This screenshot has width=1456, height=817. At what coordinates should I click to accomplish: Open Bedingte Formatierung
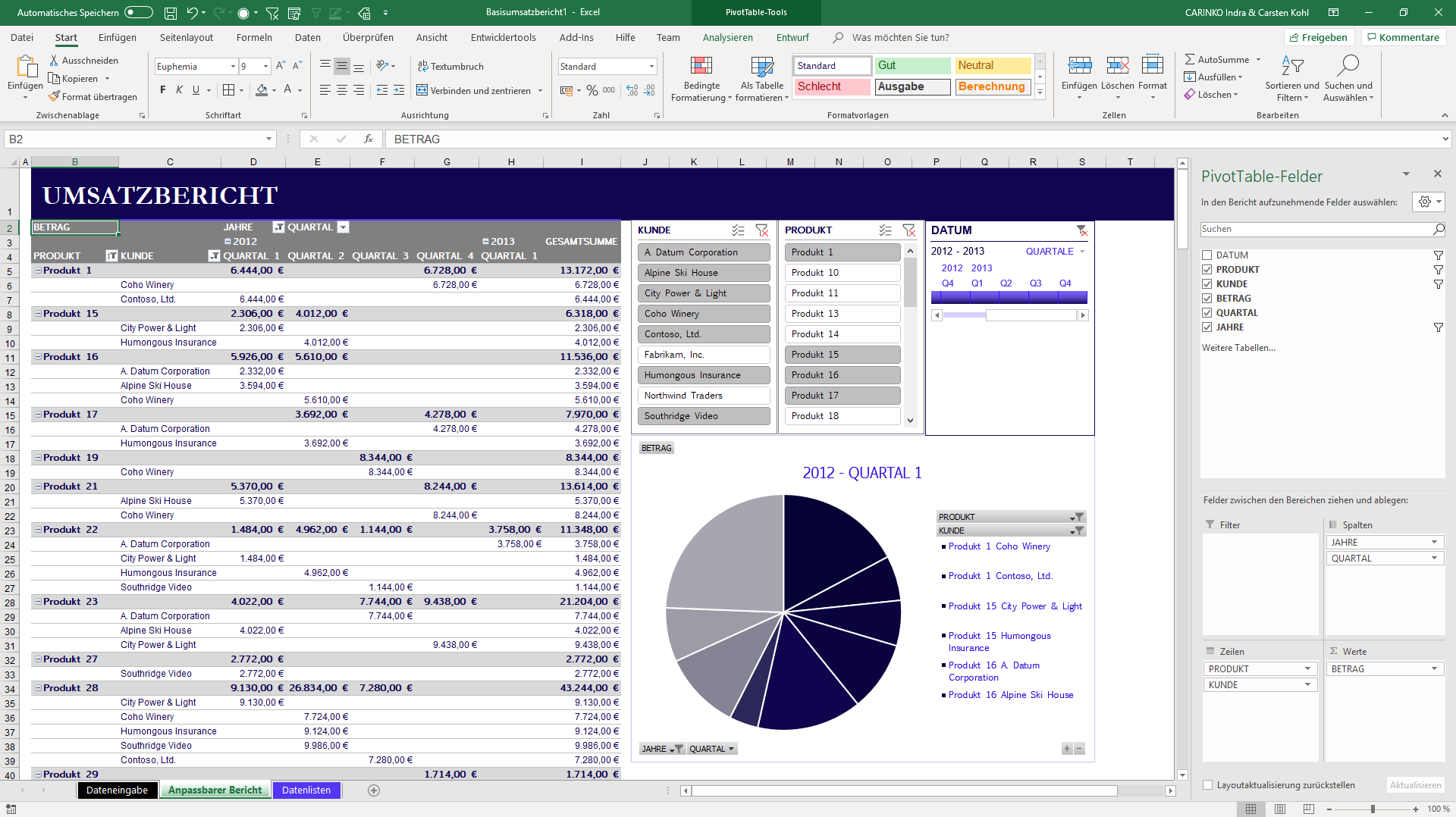701,79
